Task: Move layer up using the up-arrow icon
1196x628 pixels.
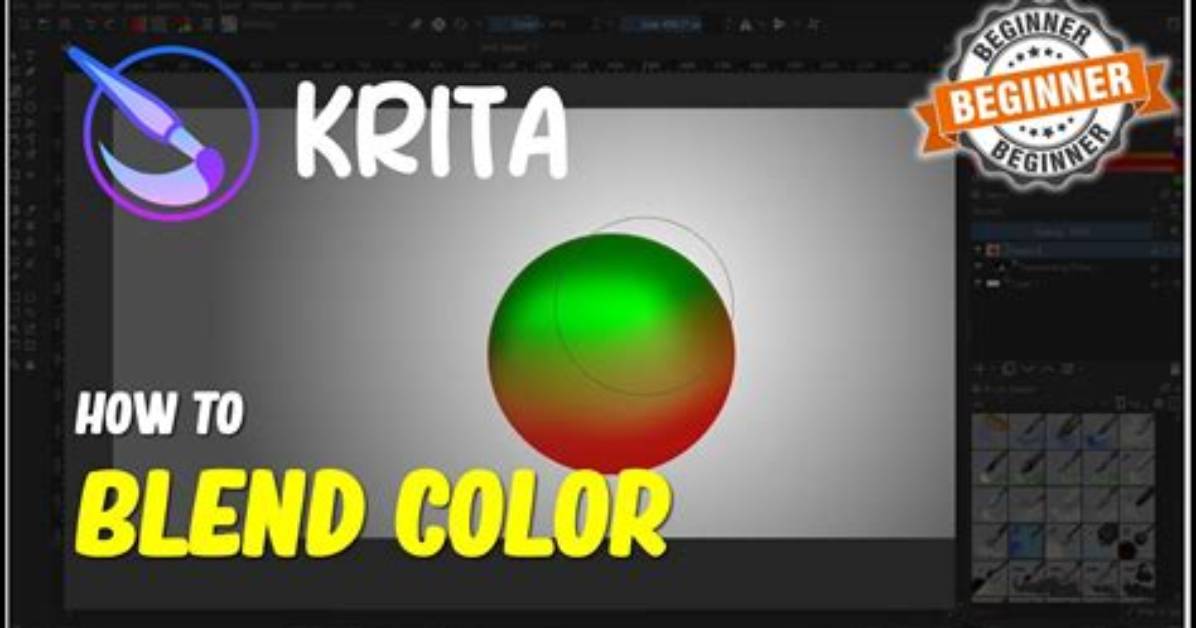Action: [x=1047, y=369]
